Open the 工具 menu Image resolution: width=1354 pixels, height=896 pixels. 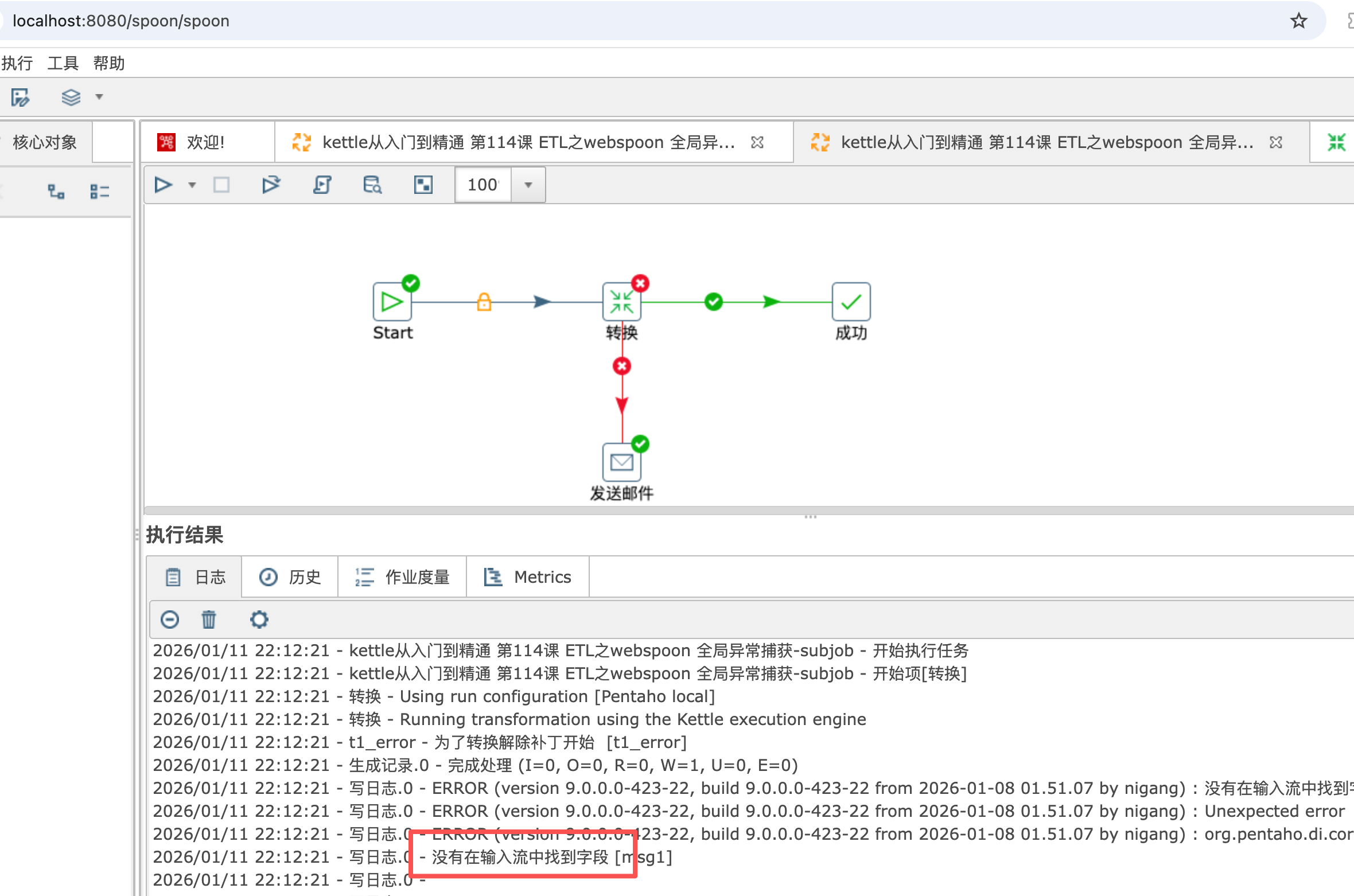(x=63, y=63)
